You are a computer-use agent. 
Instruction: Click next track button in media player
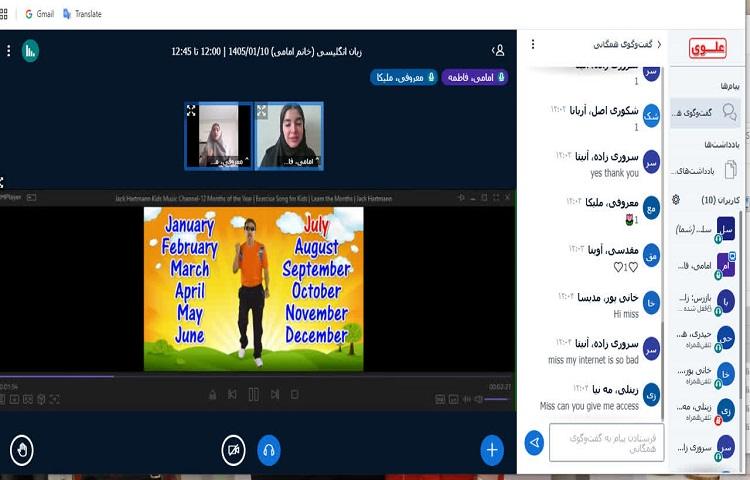coord(275,394)
